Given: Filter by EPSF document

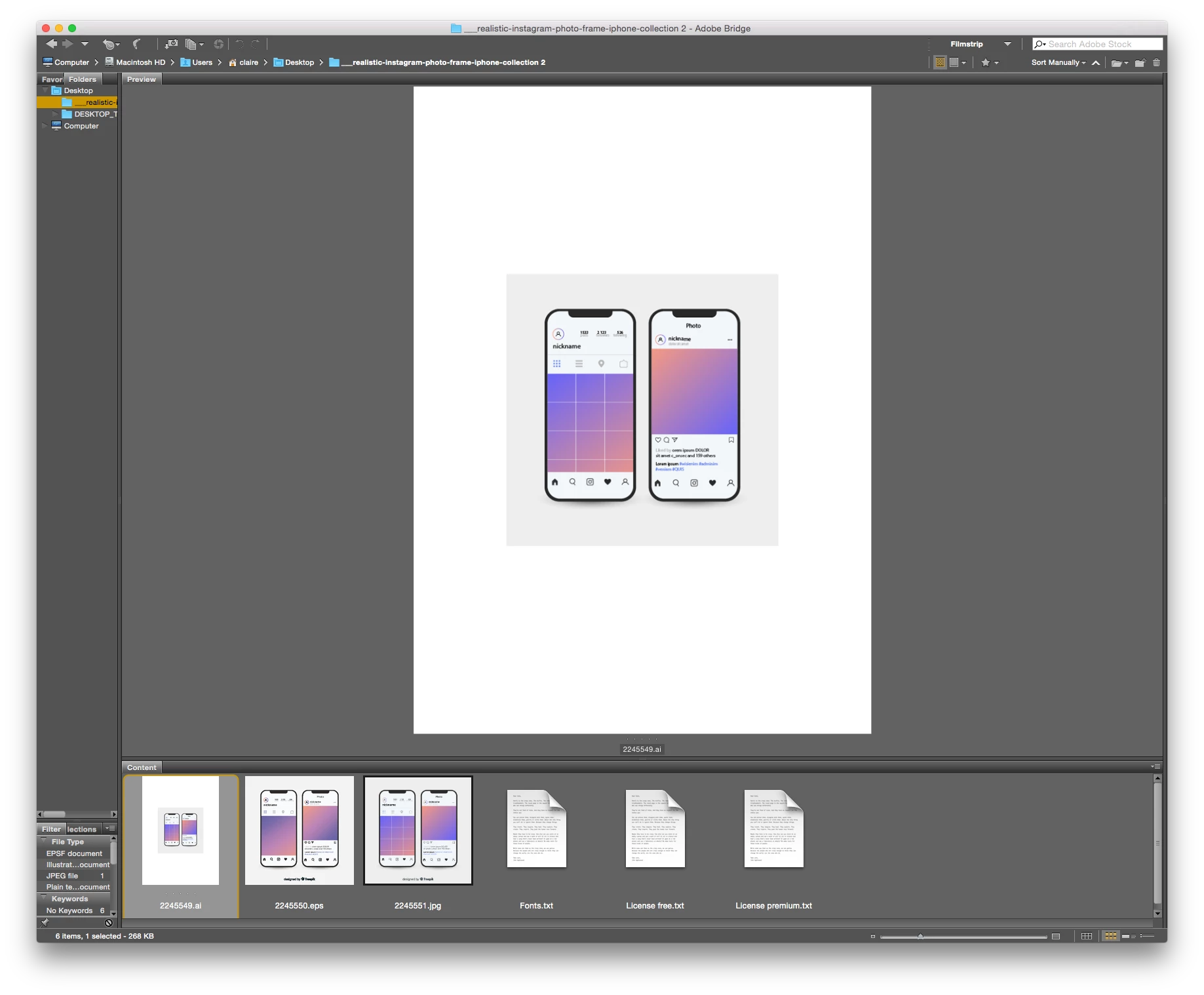Looking at the screenshot, I should coord(74,853).
